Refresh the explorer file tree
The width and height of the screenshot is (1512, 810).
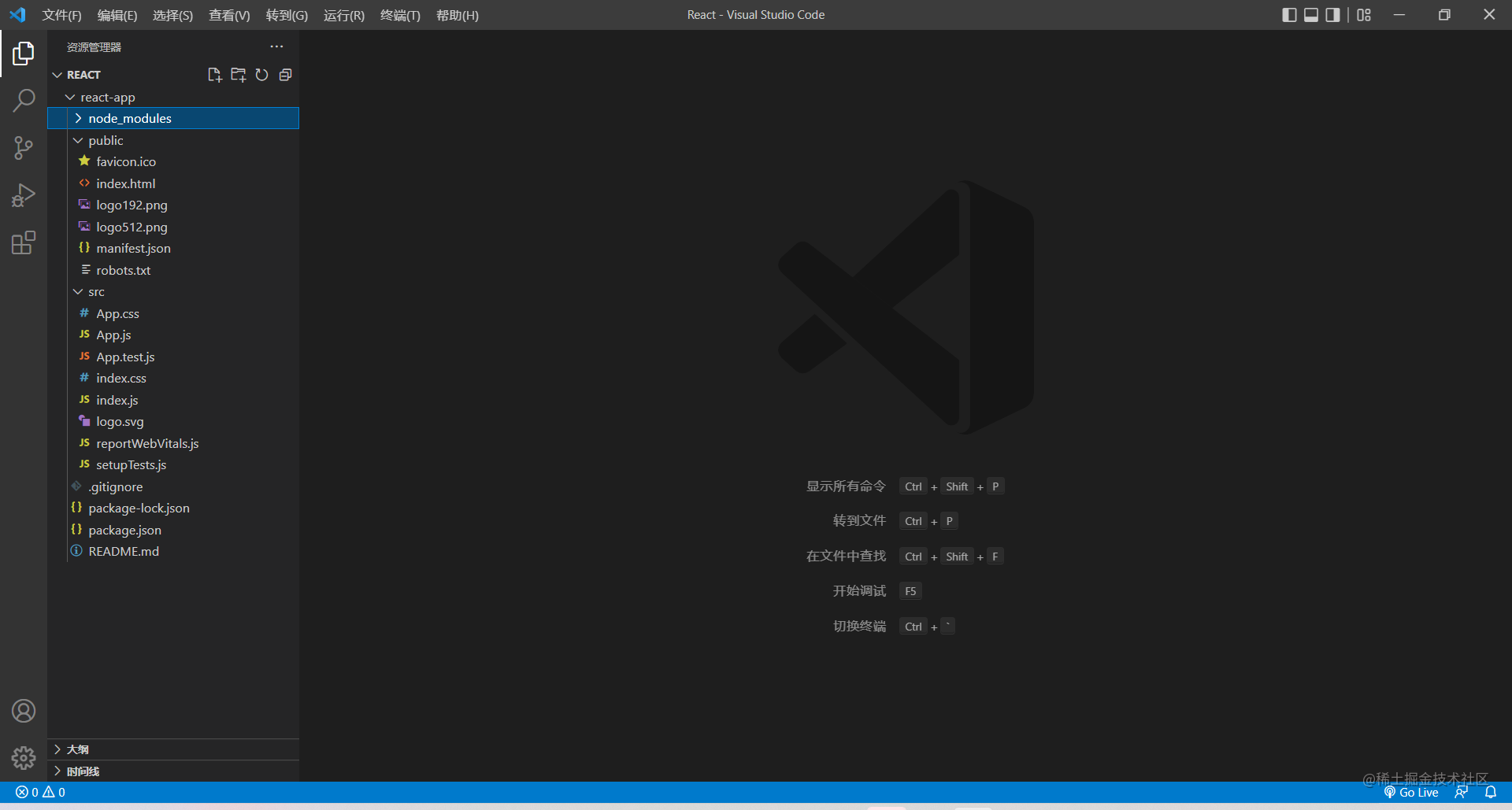(261, 75)
